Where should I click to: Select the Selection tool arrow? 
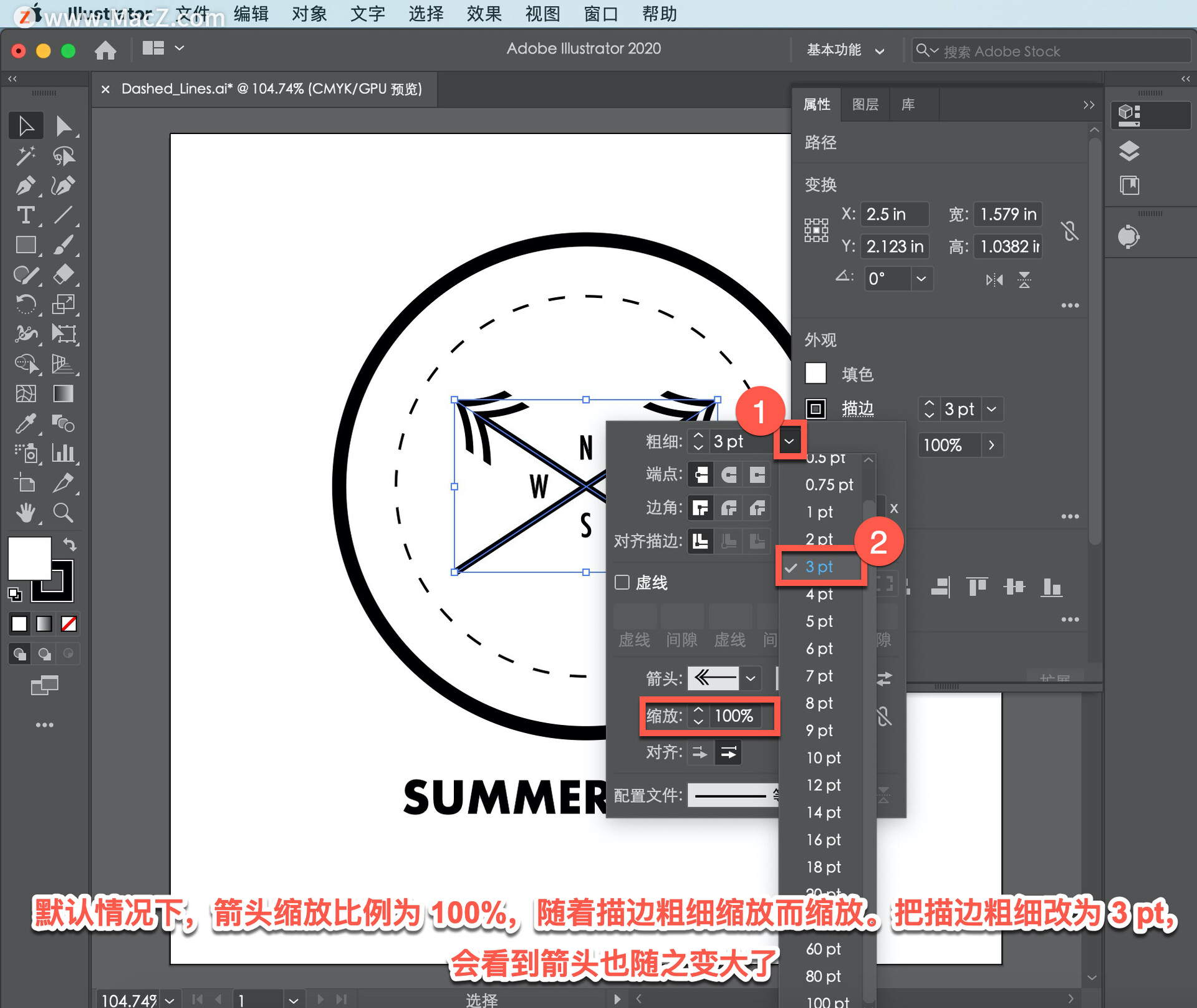click(26, 126)
